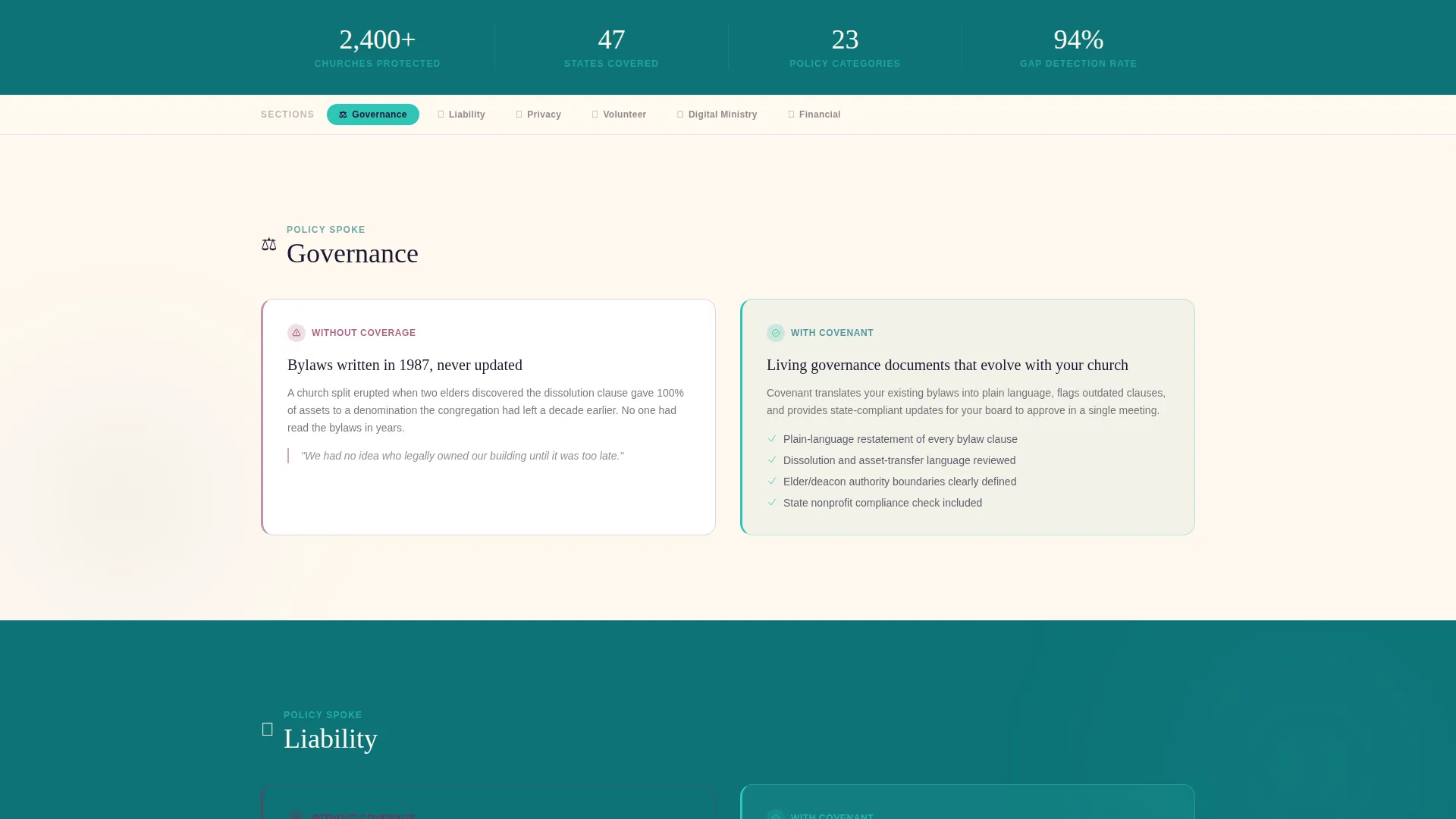
Task: Select the Financial section tab
Action: (814, 115)
